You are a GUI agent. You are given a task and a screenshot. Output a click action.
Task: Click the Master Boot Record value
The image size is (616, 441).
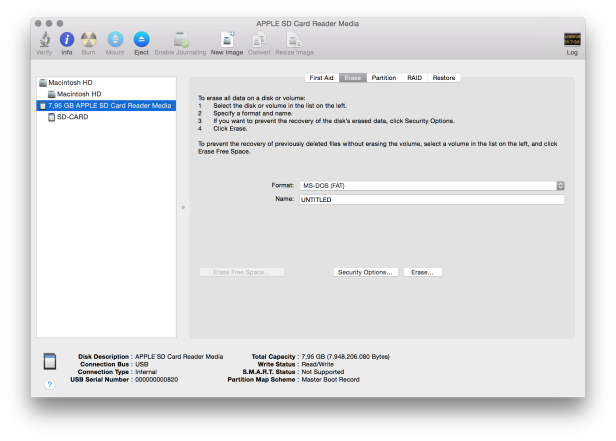(x=330, y=379)
